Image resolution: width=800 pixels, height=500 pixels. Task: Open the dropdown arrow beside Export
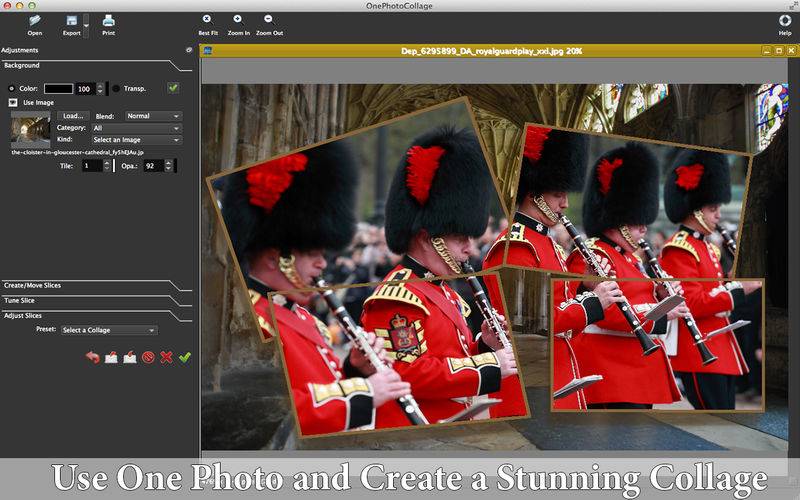coord(86,26)
